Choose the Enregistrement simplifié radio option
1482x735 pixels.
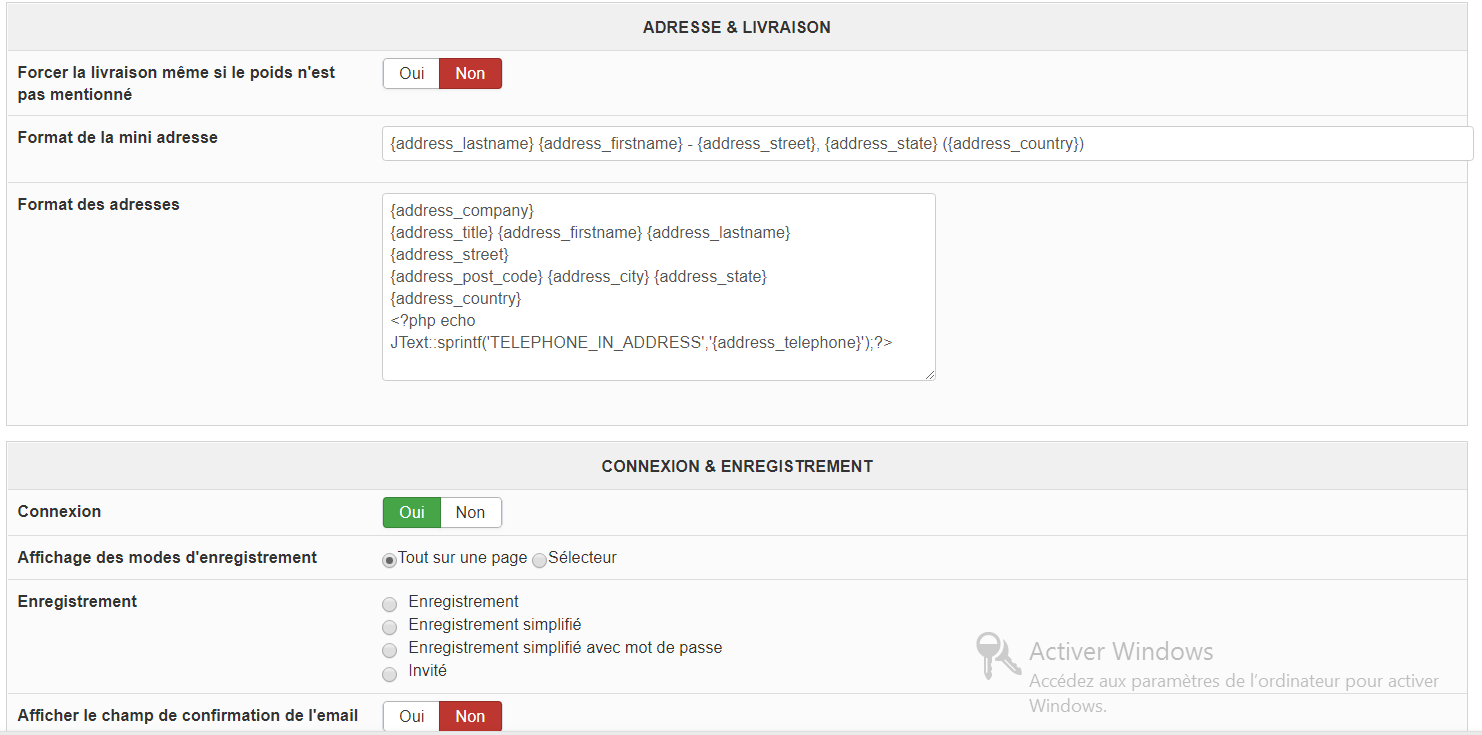point(389,627)
